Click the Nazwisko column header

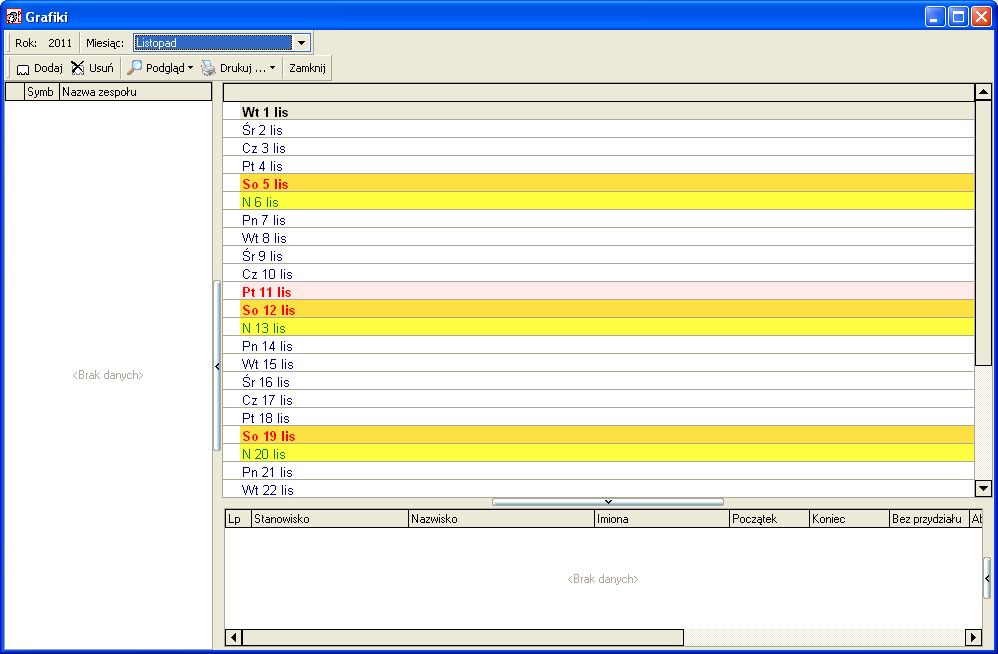[x=501, y=518]
